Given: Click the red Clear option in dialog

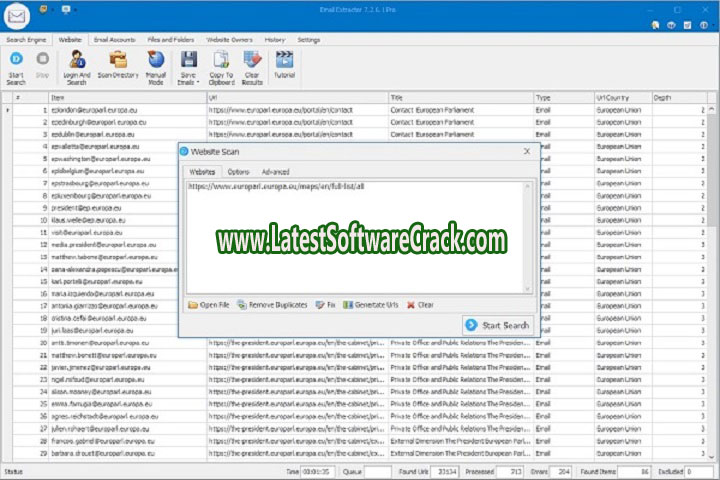Looking at the screenshot, I should coord(420,305).
